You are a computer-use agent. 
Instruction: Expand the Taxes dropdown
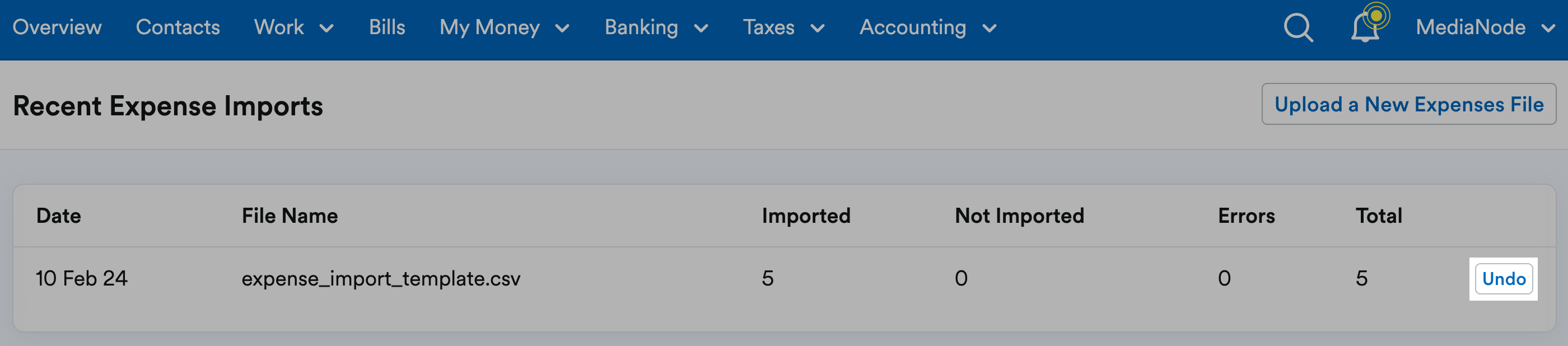click(x=784, y=27)
